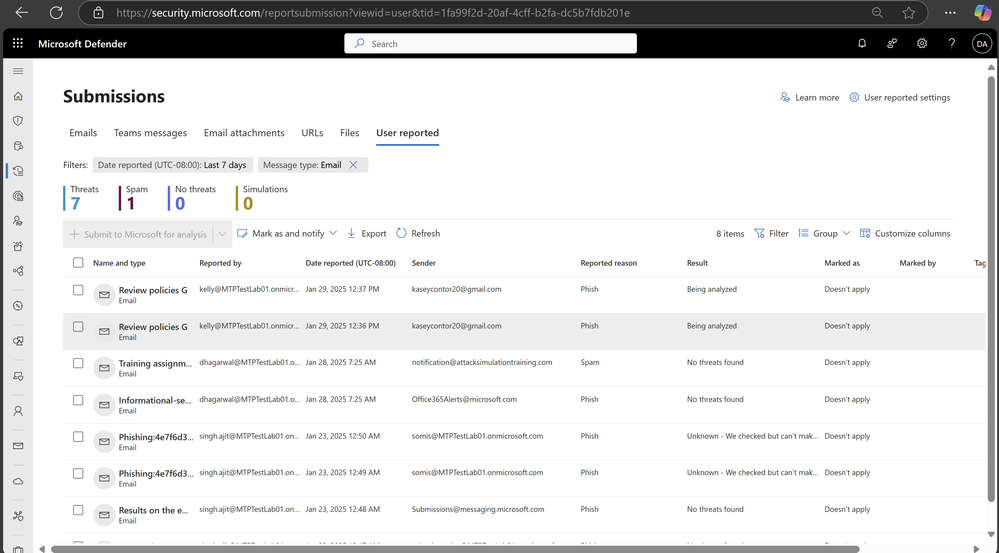This screenshot has width=999, height=553.
Task: Click the Defender Search box
Action: 491,43
